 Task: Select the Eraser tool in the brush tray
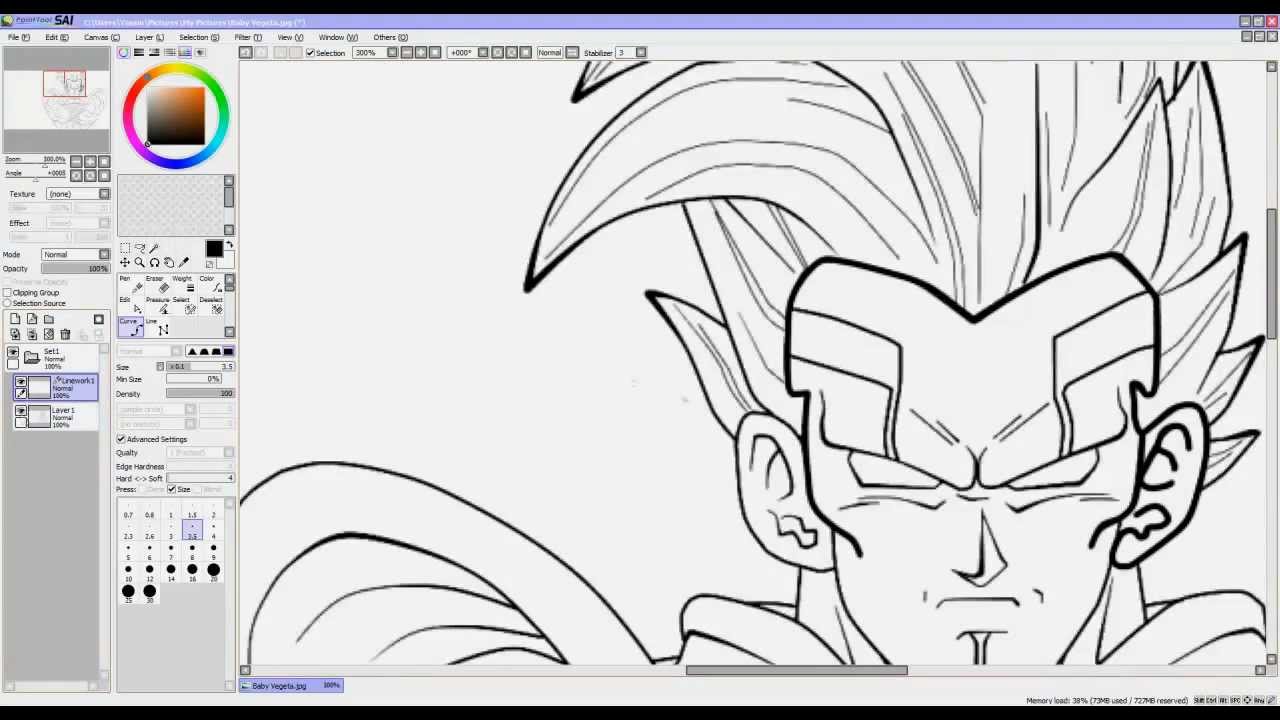[x=157, y=286]
